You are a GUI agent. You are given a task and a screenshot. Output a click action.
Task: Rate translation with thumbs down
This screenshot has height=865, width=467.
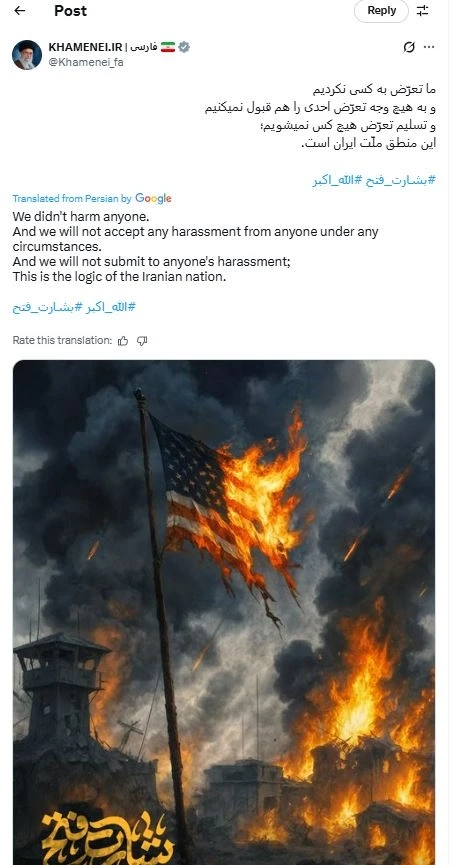[x=142, y=341]
